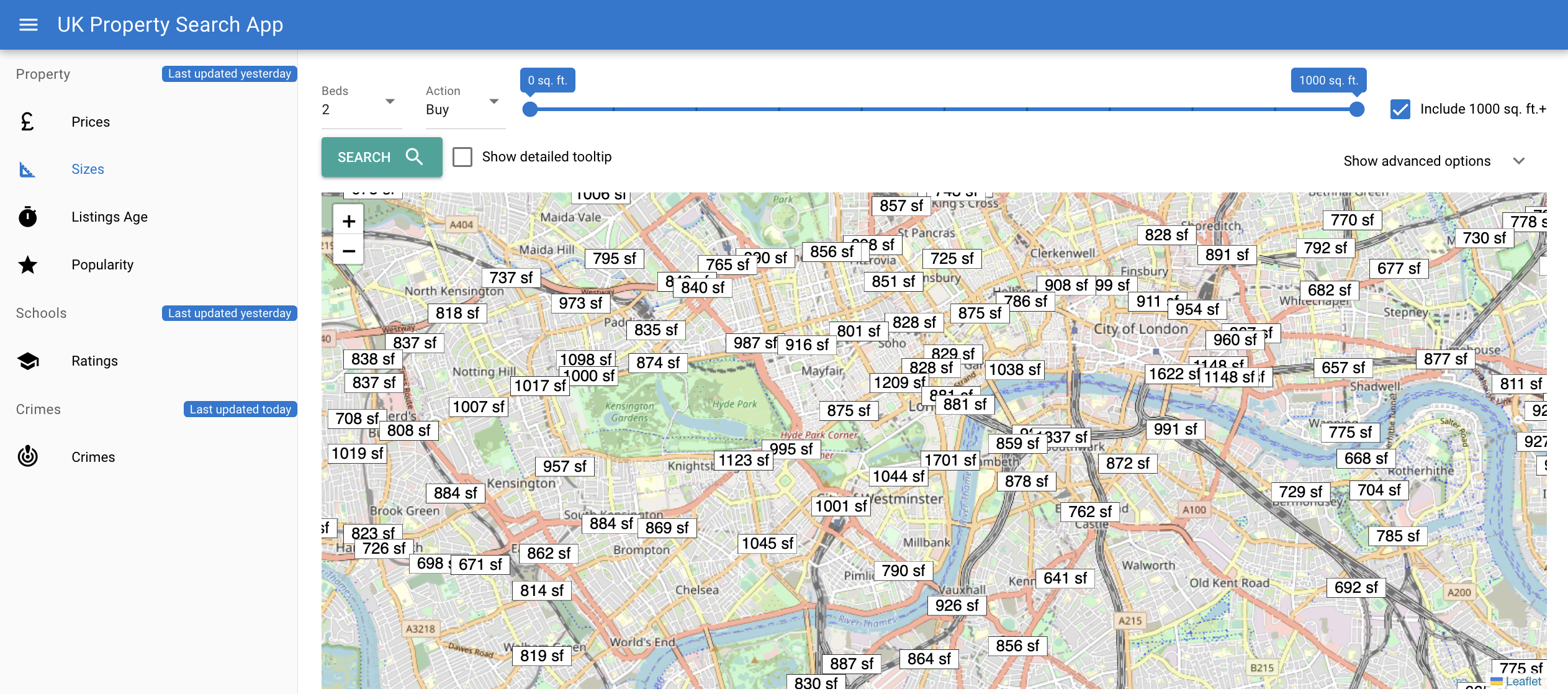Click the 737 sf map marker
This screenshot has width=1568, height=694.
click(x=511, y=278)
